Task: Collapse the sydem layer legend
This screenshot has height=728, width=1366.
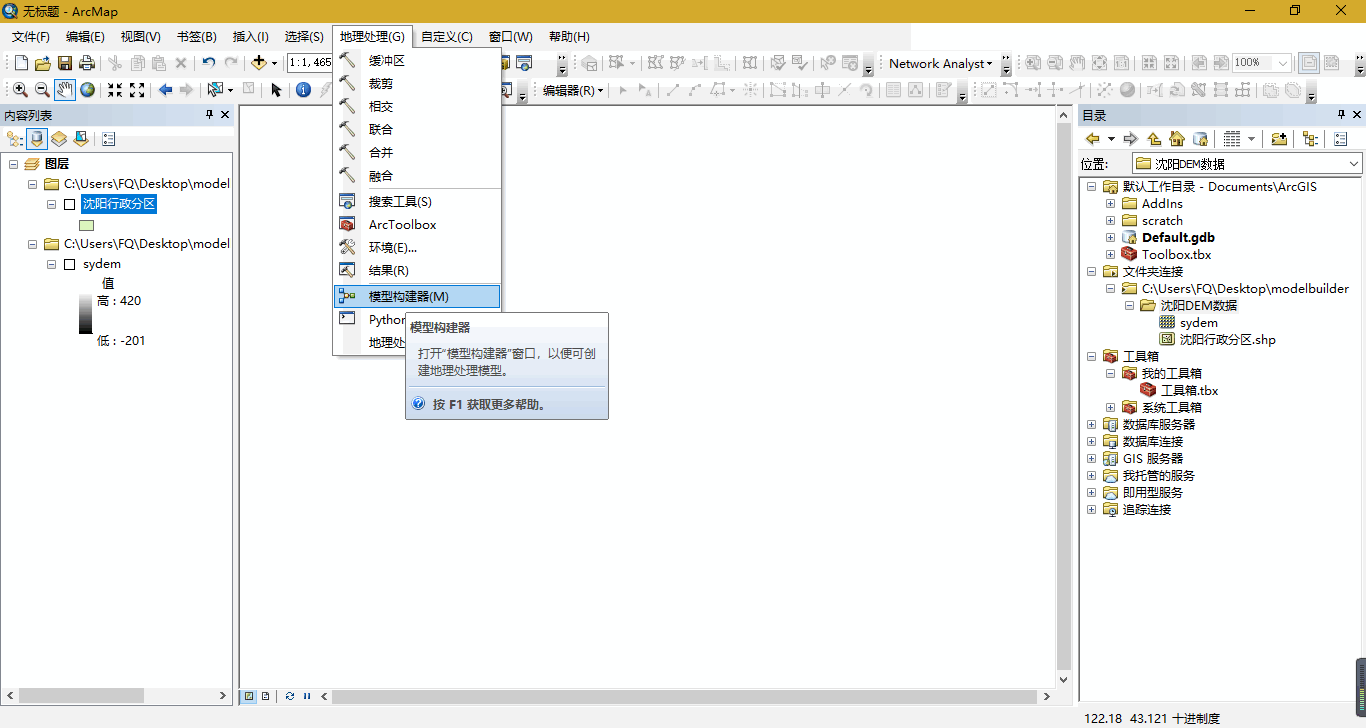Action: [x=52, y=264]
